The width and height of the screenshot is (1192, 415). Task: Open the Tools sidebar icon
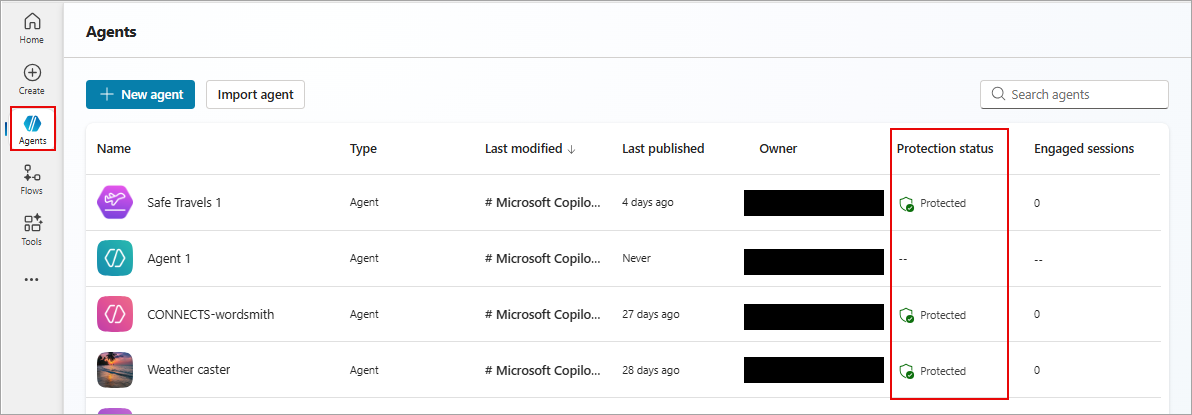pos(32,224)
